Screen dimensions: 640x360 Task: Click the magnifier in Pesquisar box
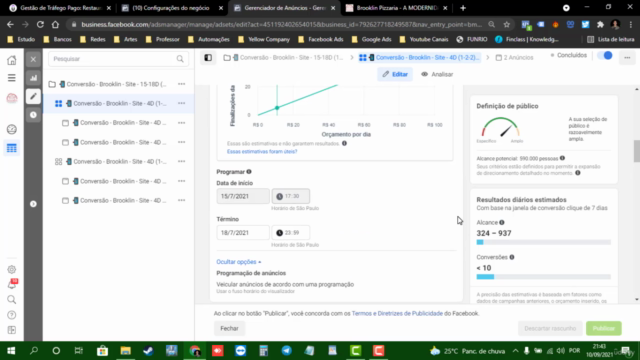[x=180, y=59]
